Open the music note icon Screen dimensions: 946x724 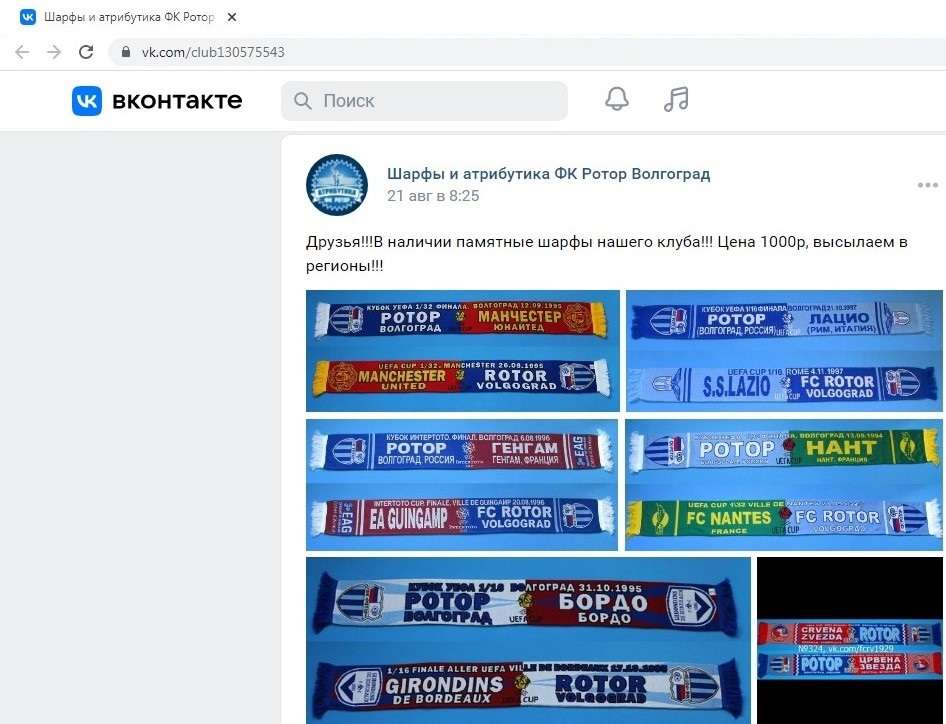pos(676,100)
